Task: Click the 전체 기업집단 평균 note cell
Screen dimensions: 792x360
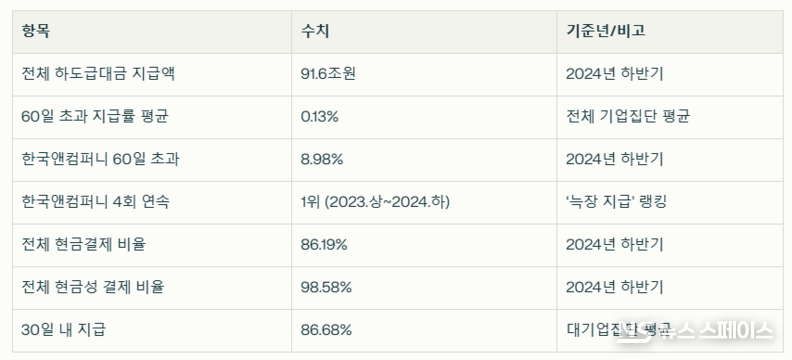Action: click(627, 117)
